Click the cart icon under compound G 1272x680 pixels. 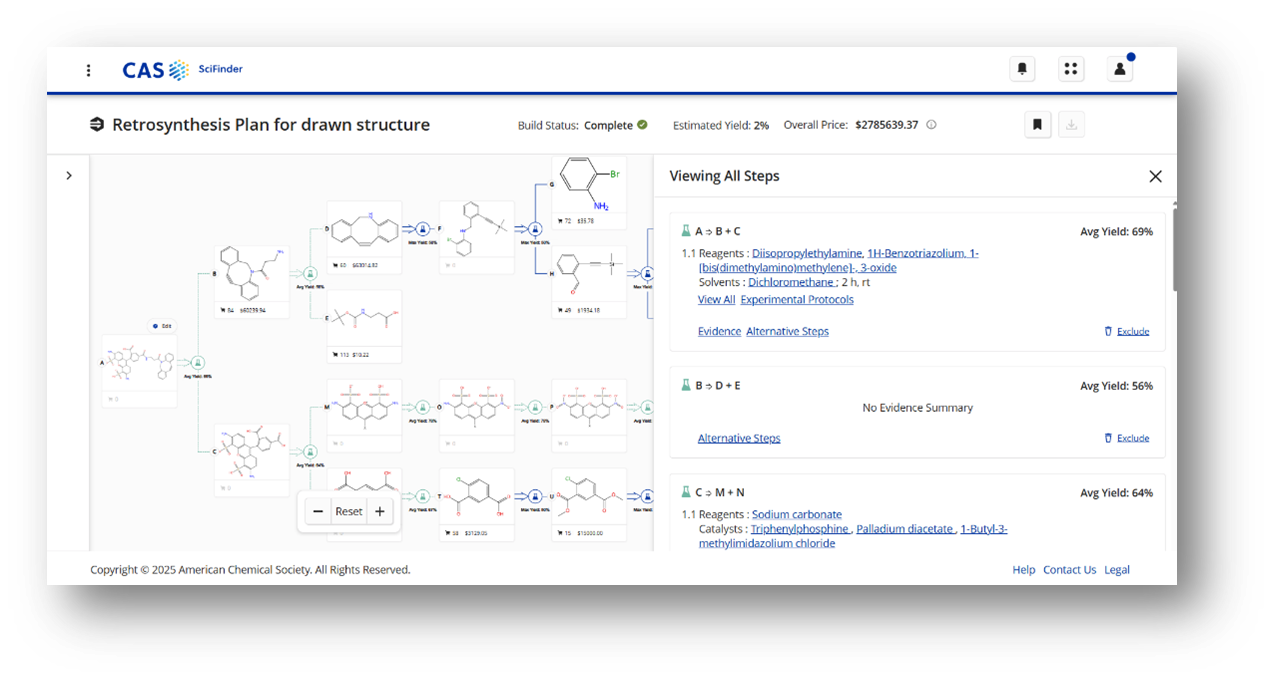coord(559,220)
